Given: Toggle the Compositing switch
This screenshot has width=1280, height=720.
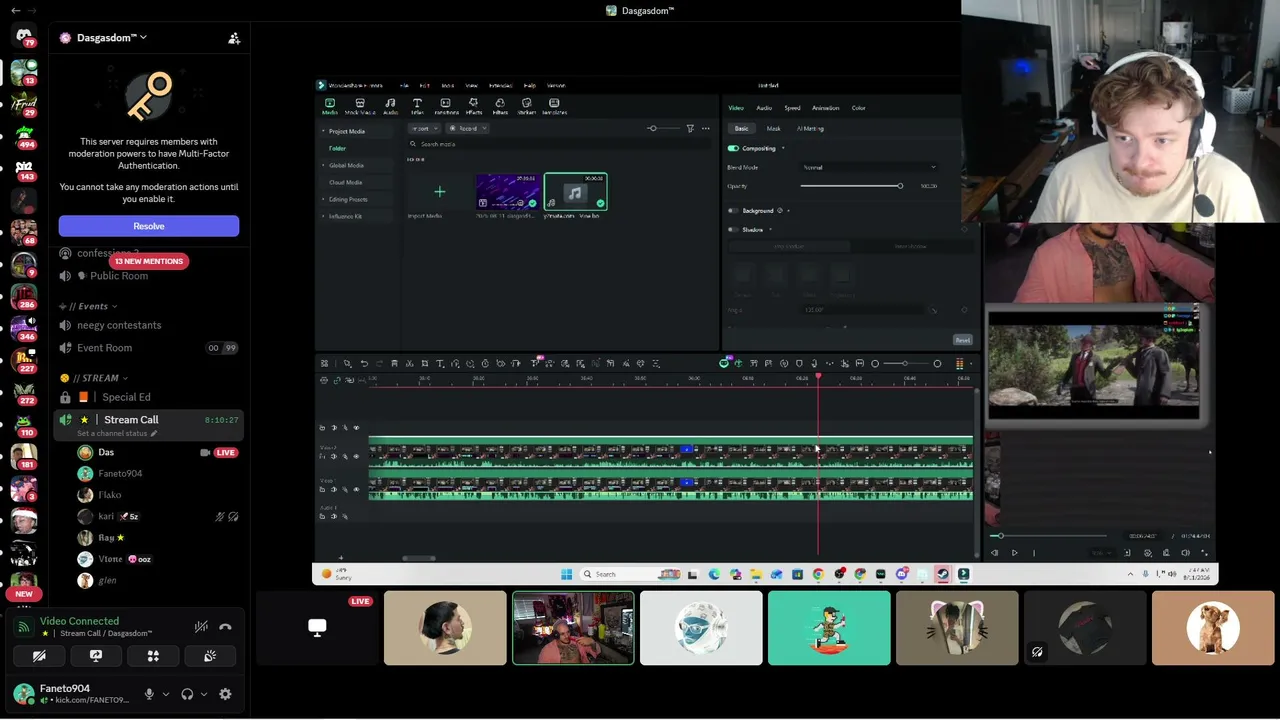Looking at the screenshot, I should point(733,148).
